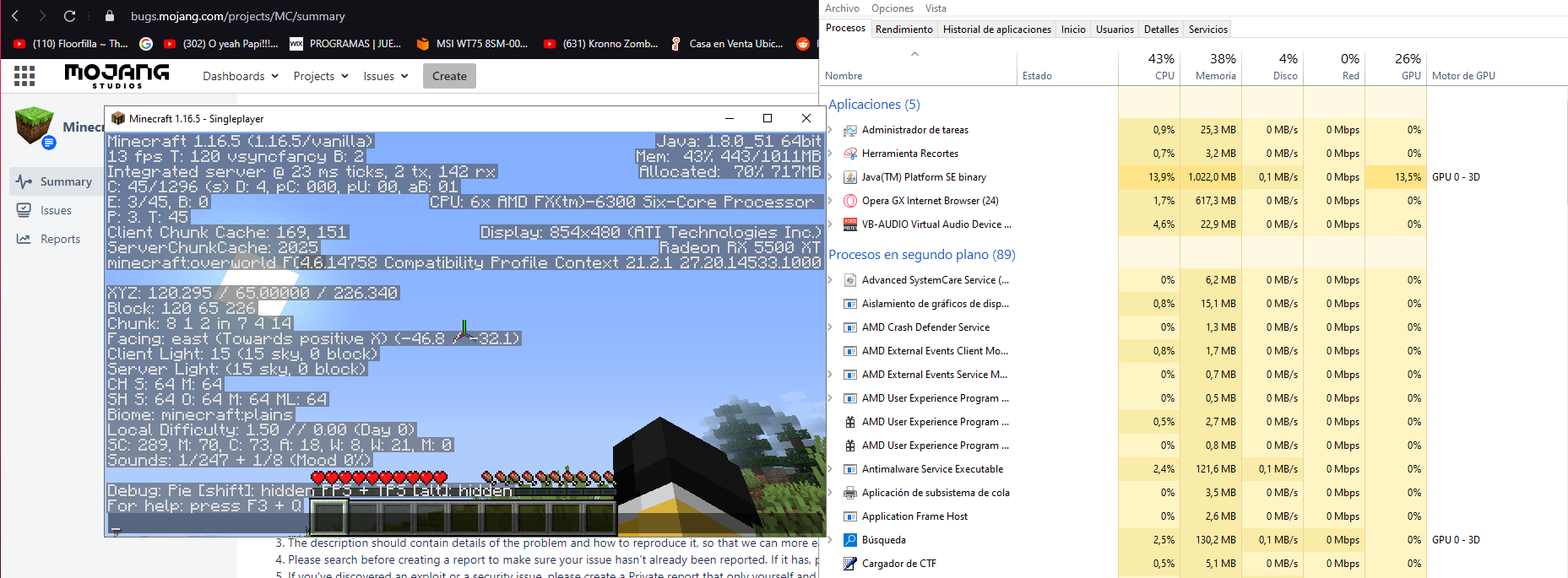Expand the Herramienta Recortes process row
This screenshot has height=578, width=1568.
(831, 154)
